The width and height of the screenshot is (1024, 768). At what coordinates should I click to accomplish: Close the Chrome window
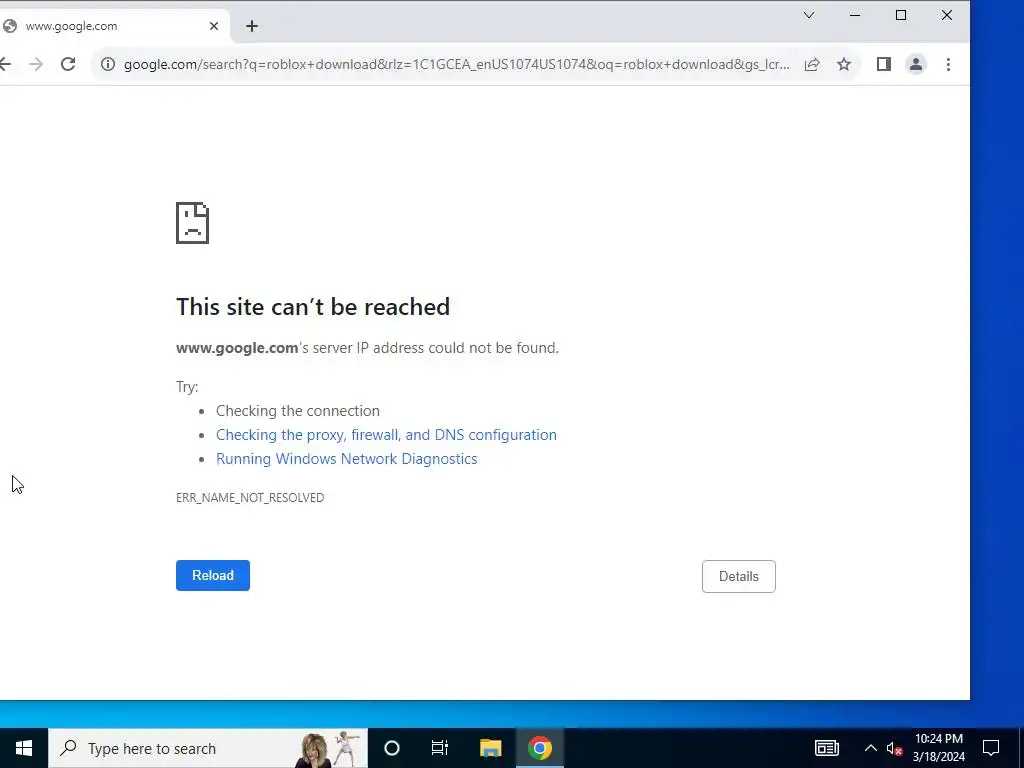pos(947,15)
